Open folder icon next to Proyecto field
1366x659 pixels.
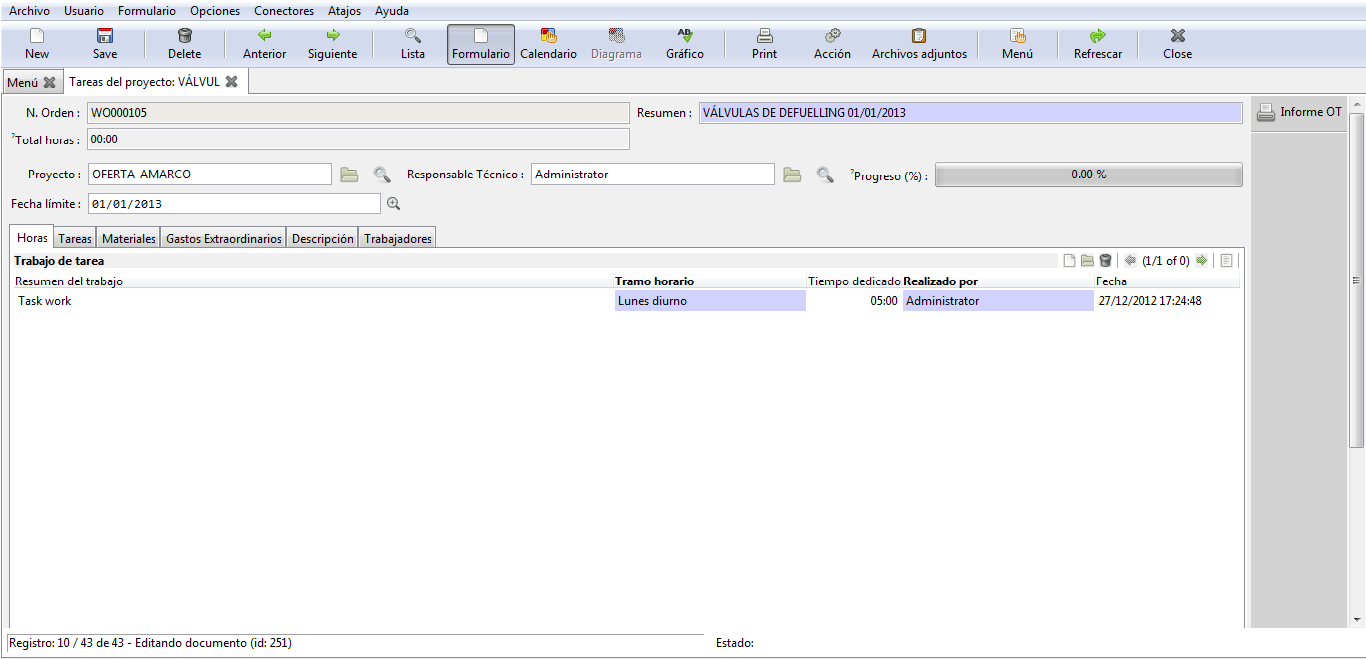(x=349, y=175)
